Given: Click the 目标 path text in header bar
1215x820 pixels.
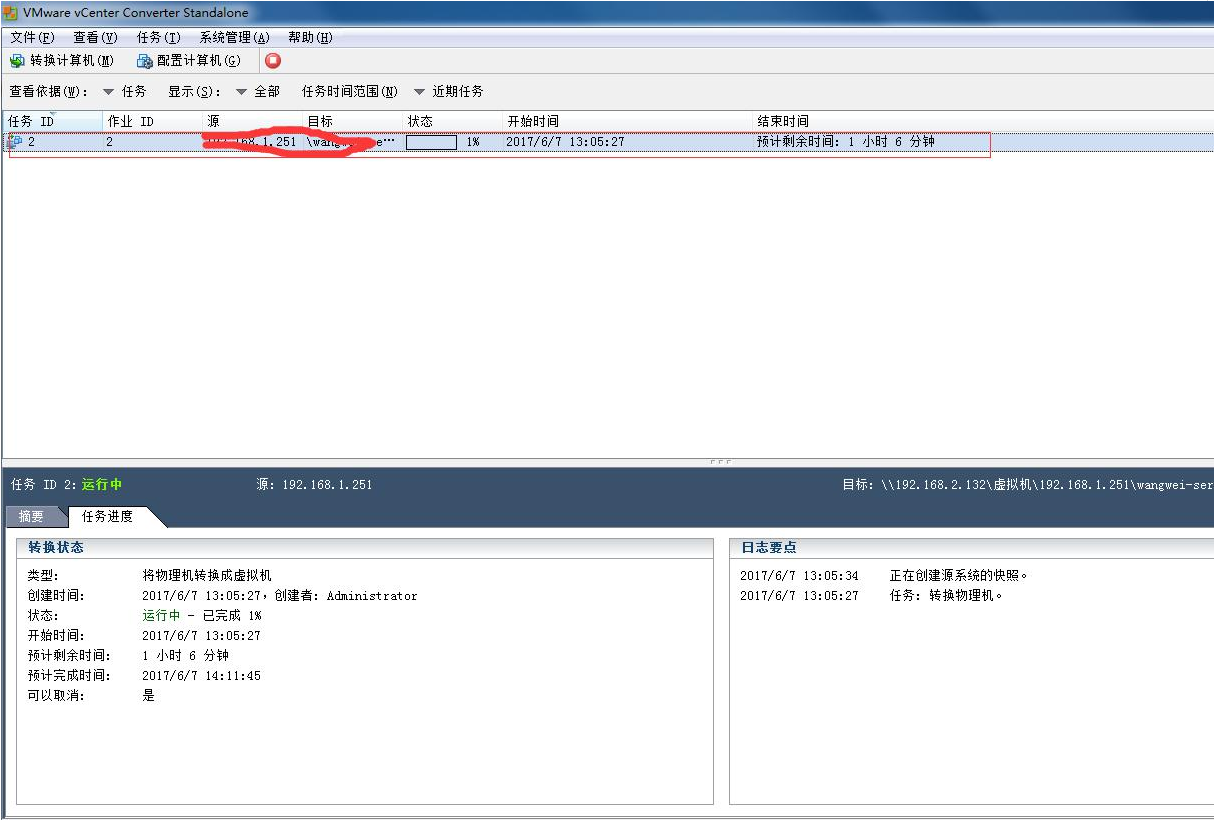Looking at the screenshot, I should click(1027, 484).
